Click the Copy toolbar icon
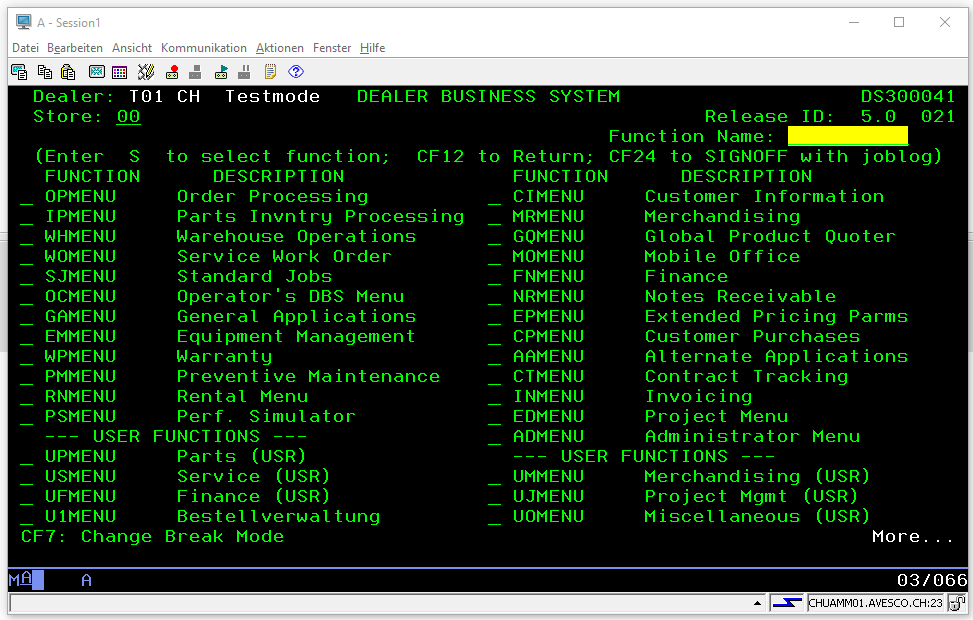The width and height of the screenshot is (973, 620). tap(44, 72)
